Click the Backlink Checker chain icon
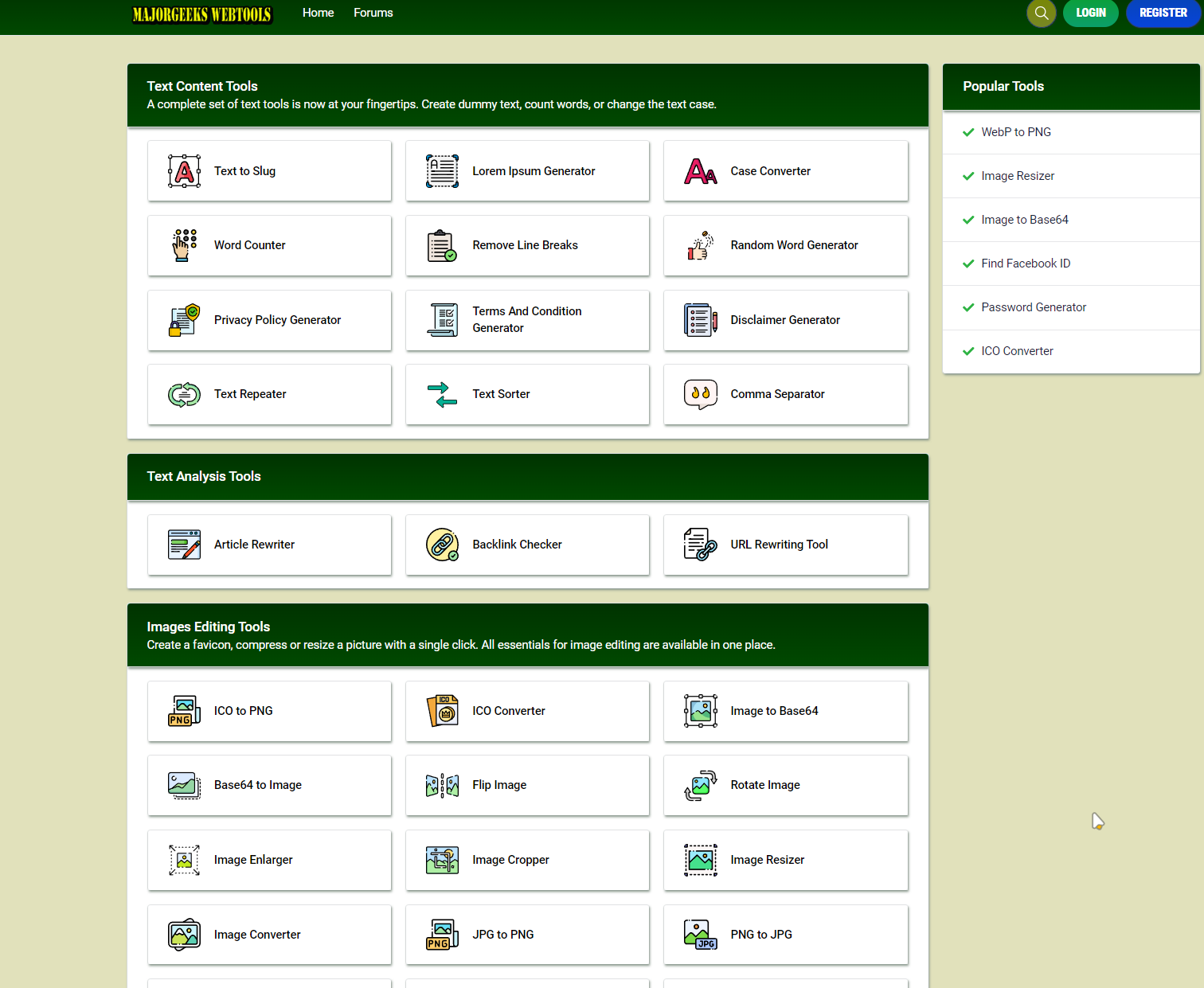 click(x=442, y=545)
